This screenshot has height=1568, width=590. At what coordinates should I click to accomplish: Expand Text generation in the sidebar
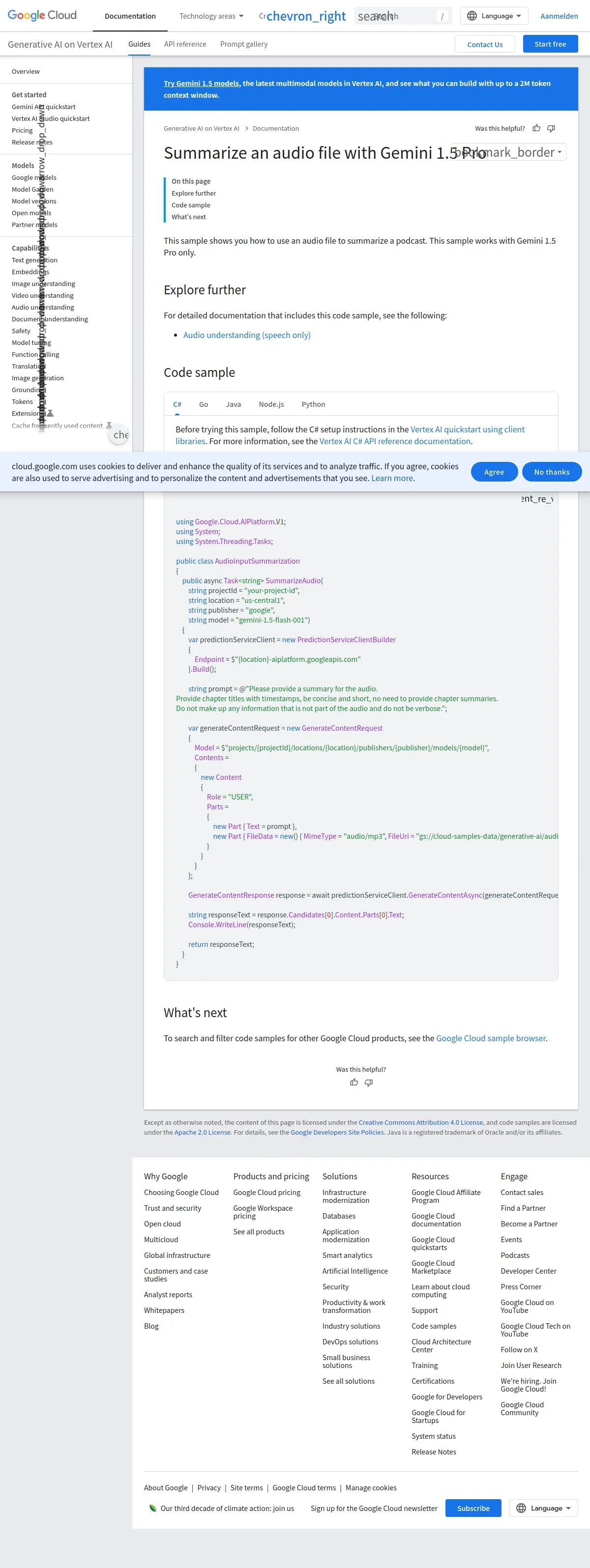point(35,260)
